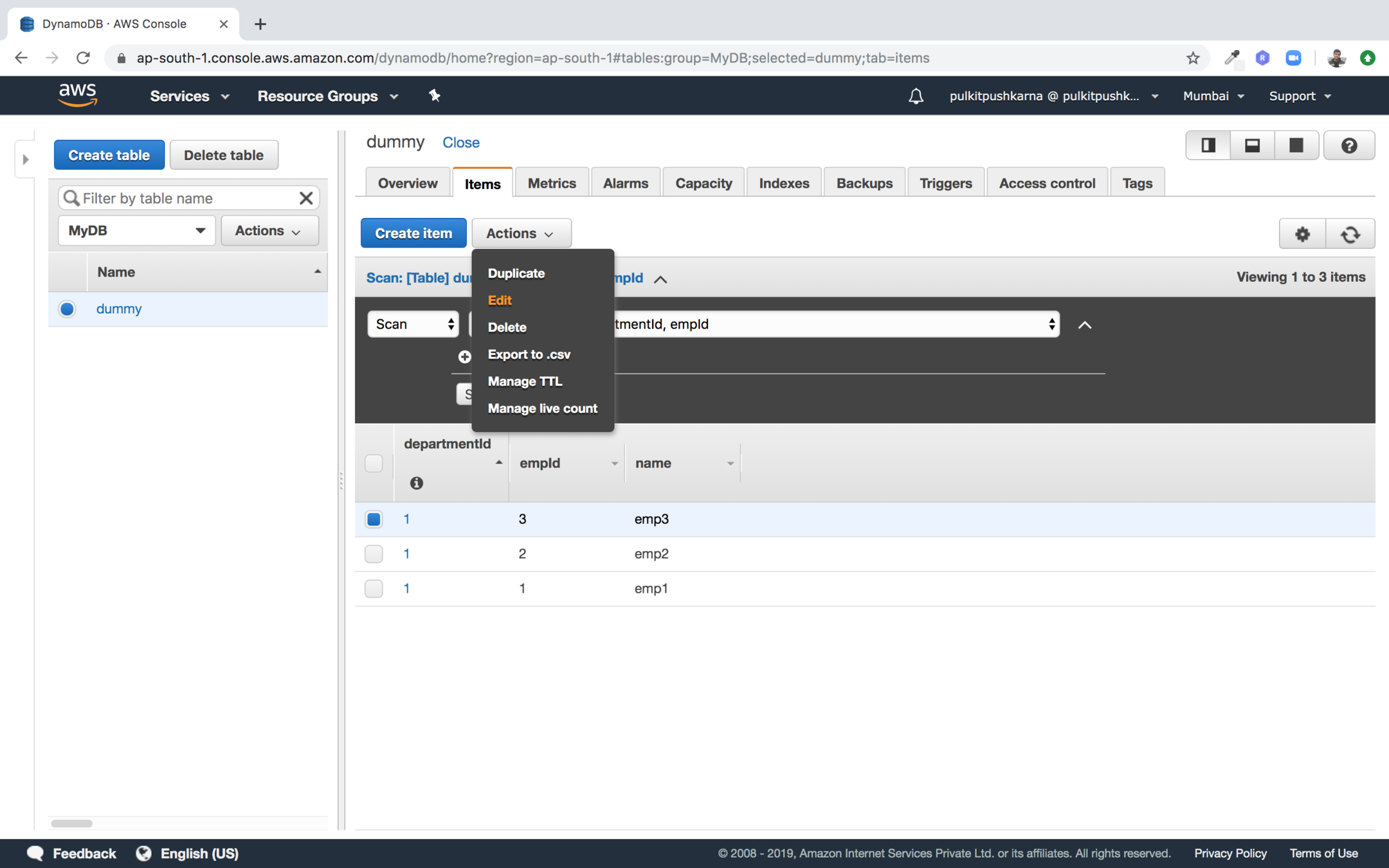Image resolution: width=1389 pixels, height=868 pixels.
Task: Open the Scan type dropdown
Action: tap(413, 324)
